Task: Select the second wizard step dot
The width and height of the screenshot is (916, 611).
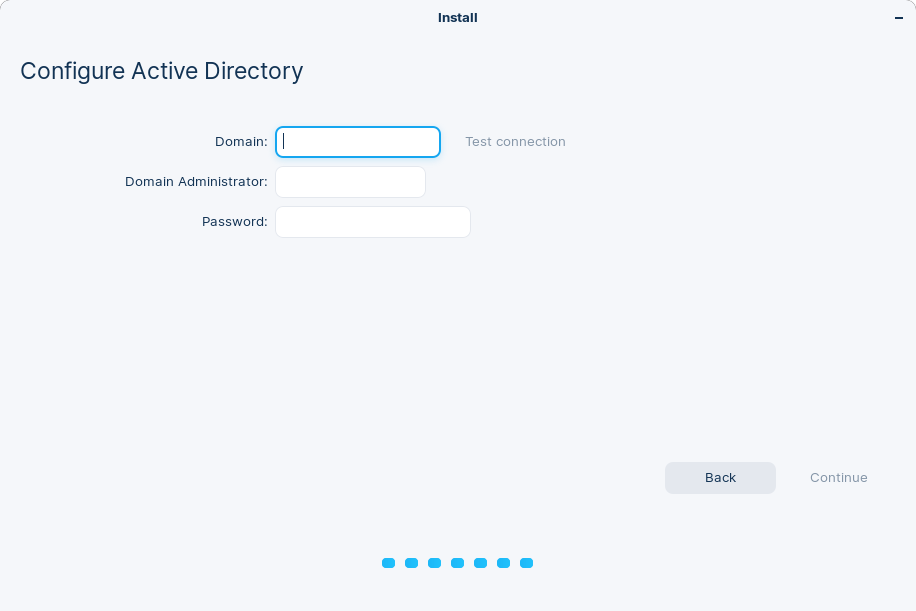Action: pos(411,563)
